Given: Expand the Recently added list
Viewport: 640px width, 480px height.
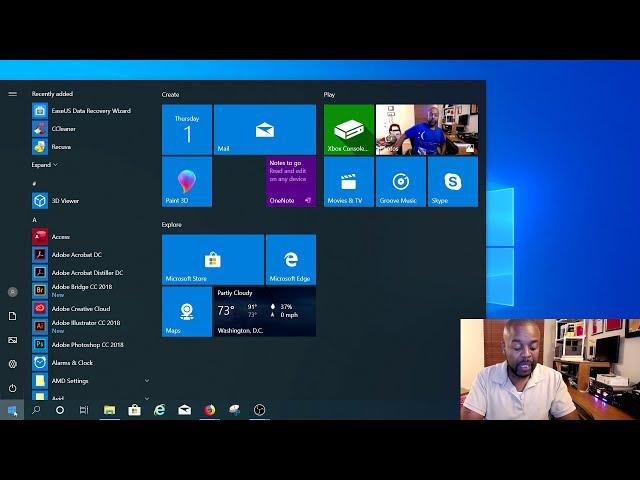Looking at the screenshot, I should tap(44, 164).
